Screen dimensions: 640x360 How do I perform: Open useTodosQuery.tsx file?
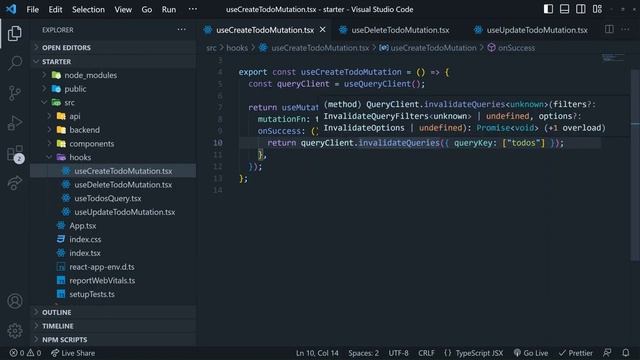pos(113,198)
